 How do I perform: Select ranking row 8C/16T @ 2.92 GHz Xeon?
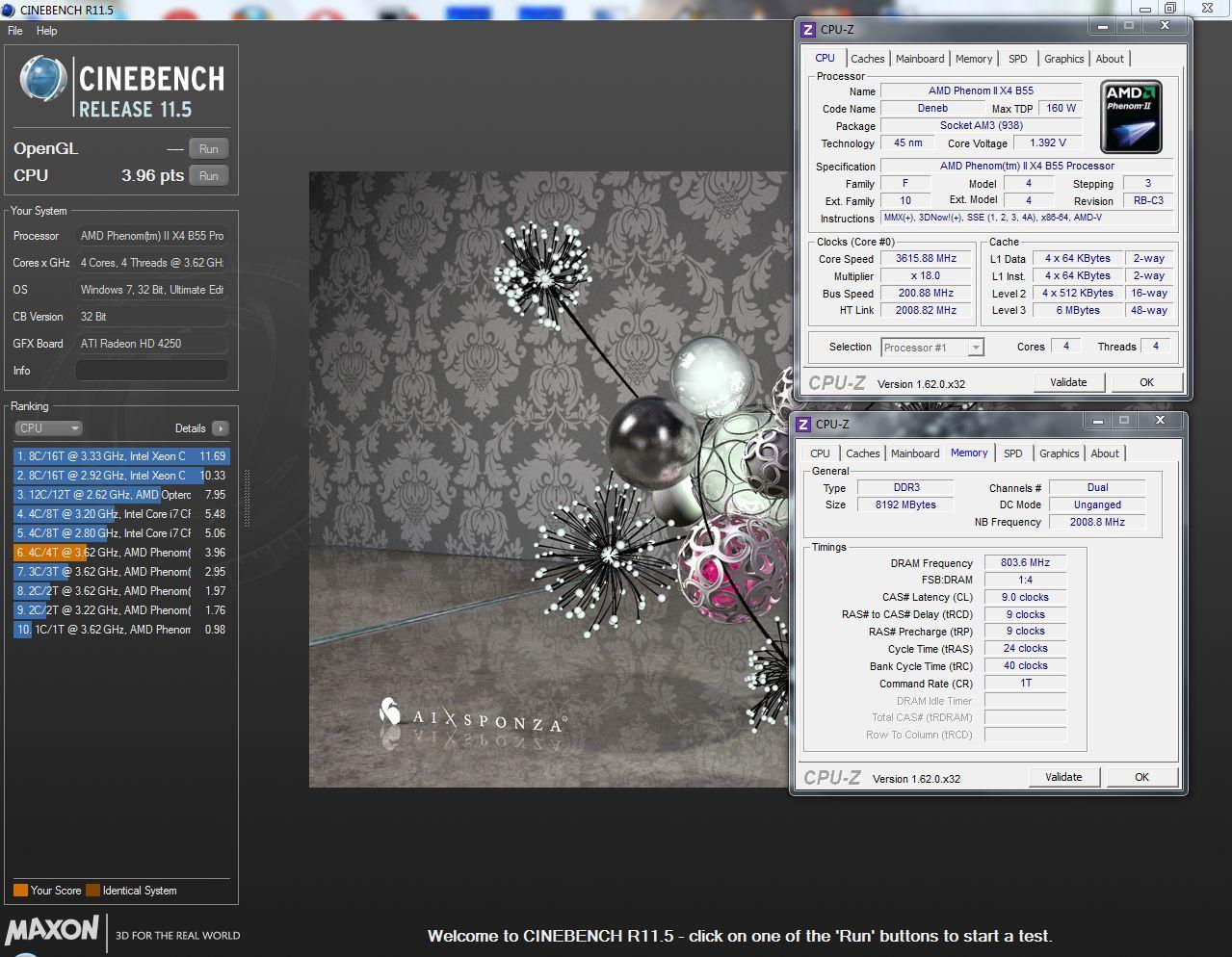coord(121,476)
